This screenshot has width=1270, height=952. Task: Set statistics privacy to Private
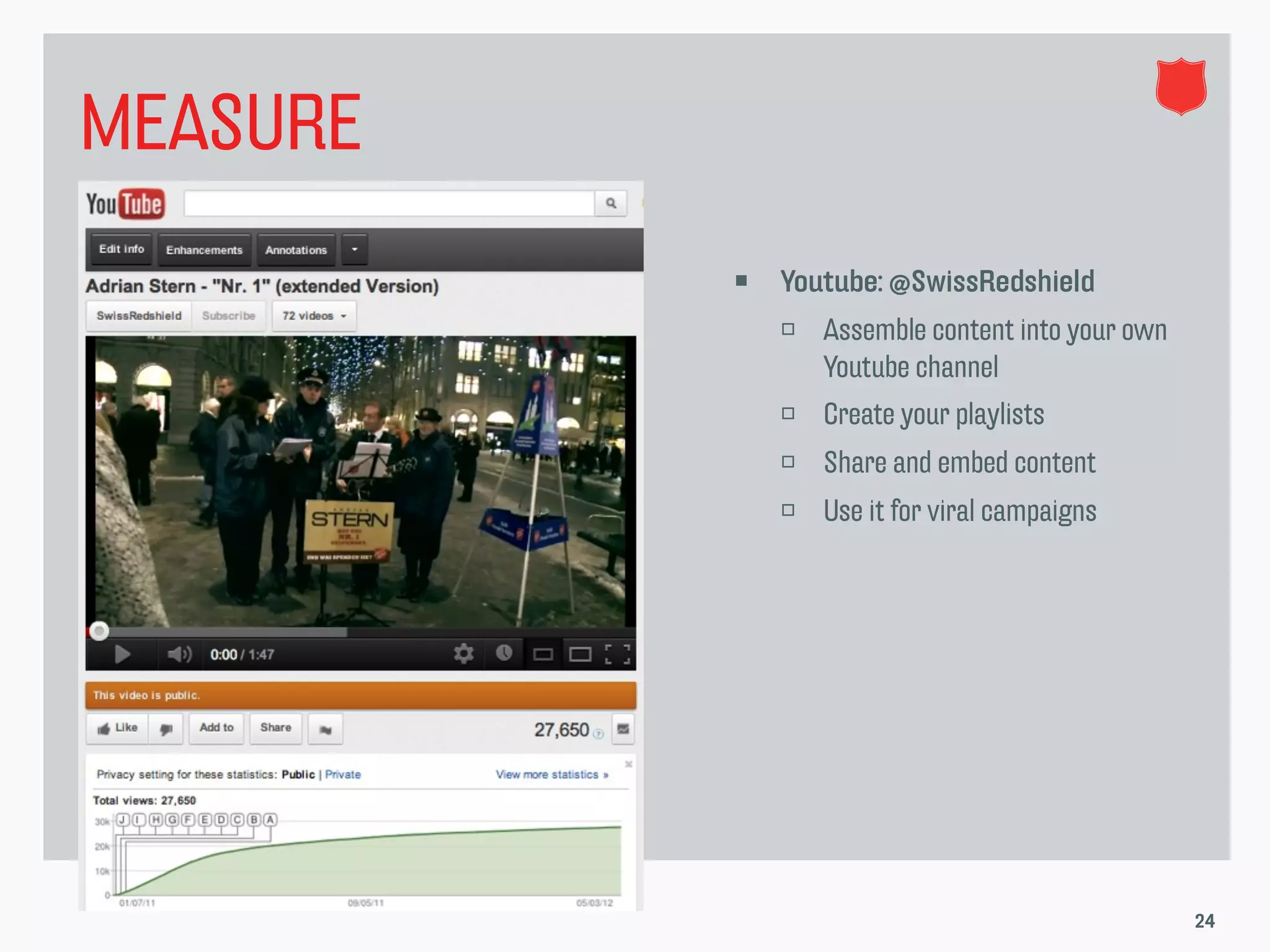[343, 775]
